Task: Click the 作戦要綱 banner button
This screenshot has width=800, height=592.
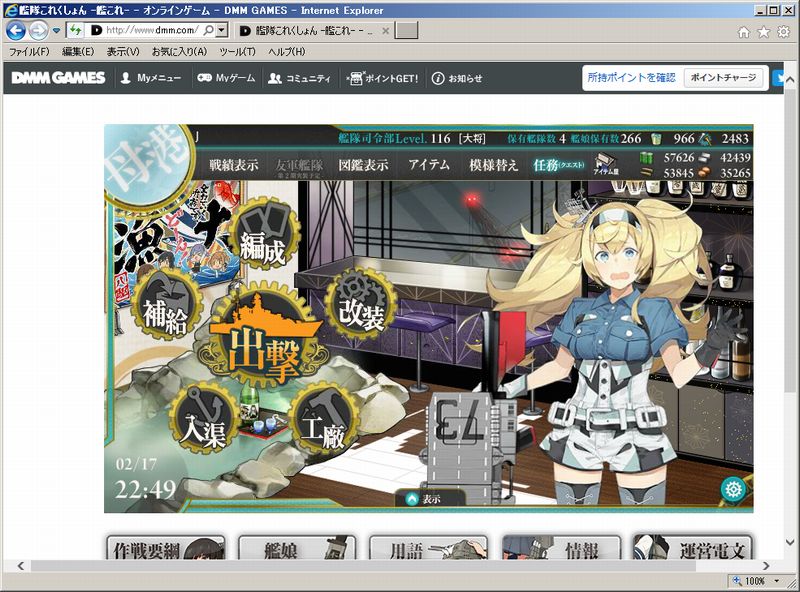Action: (x=166, y=548)
